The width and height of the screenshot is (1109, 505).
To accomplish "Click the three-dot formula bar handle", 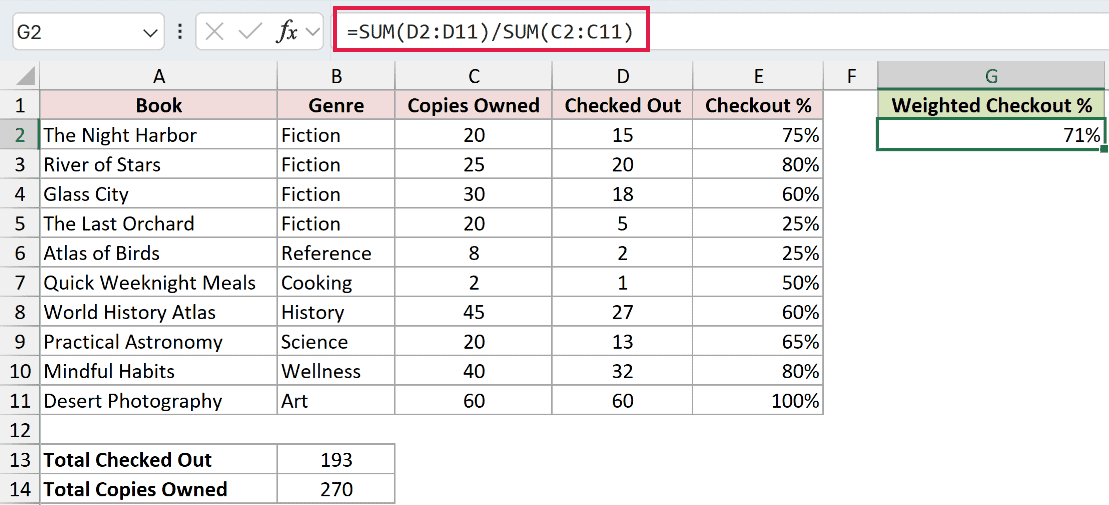I will click(x=180, y=33).
